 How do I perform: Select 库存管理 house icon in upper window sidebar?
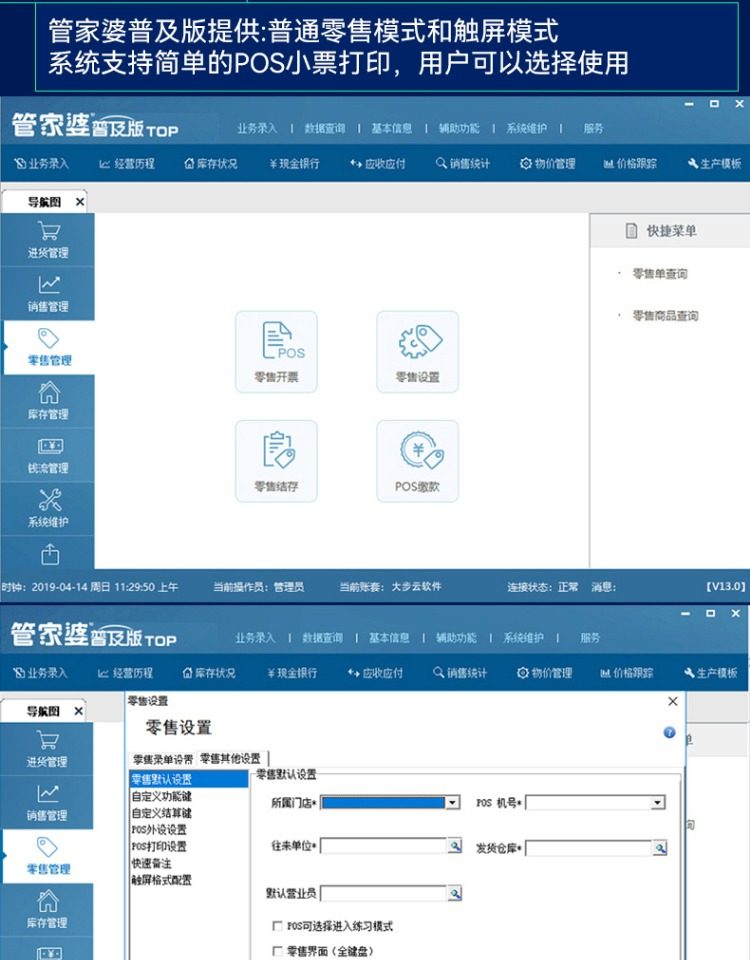coord(48,401)
